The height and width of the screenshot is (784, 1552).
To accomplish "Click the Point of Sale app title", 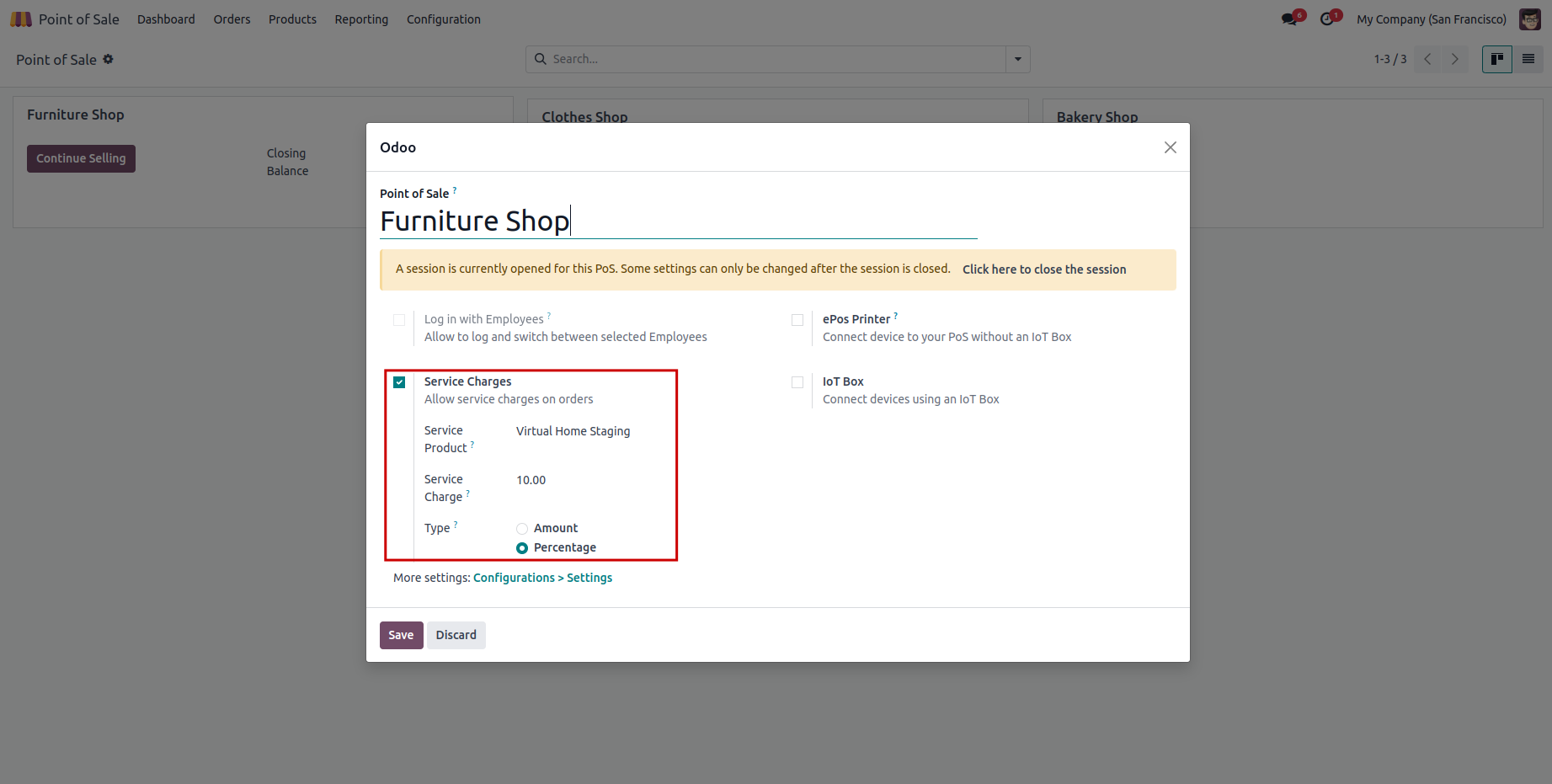I will click(79, 19).
